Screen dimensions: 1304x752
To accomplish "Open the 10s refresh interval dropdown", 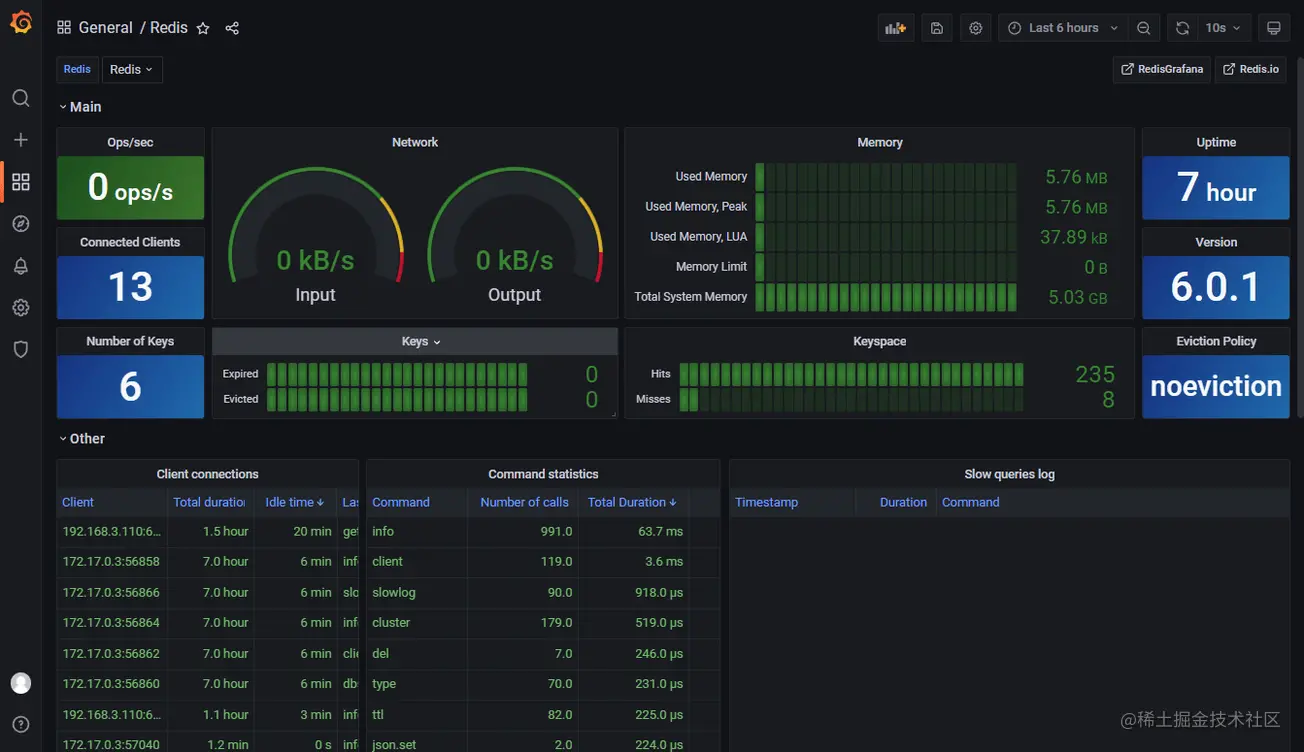I will 1223,28.
